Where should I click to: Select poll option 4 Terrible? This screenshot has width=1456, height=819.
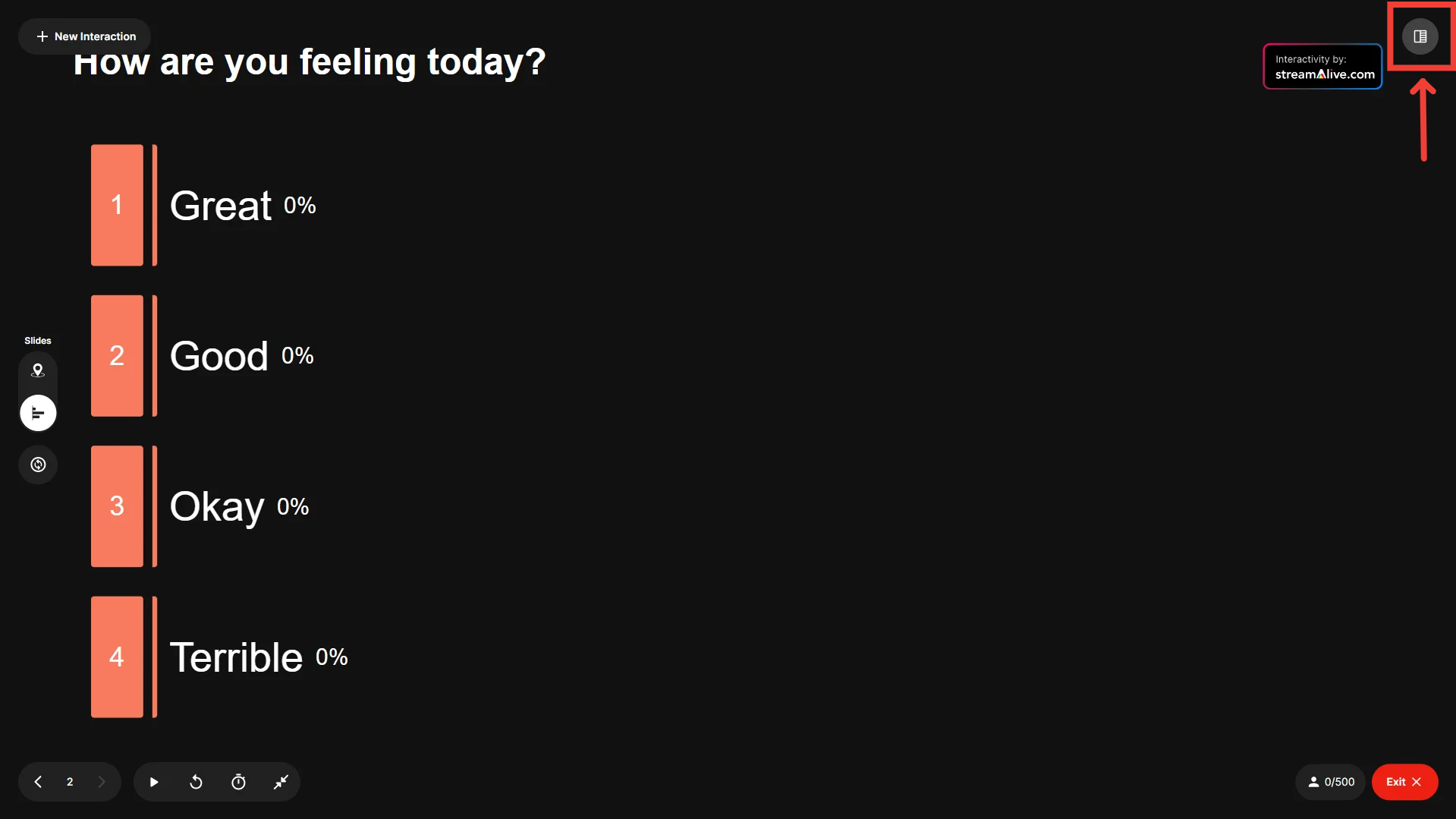pos(236,657)
